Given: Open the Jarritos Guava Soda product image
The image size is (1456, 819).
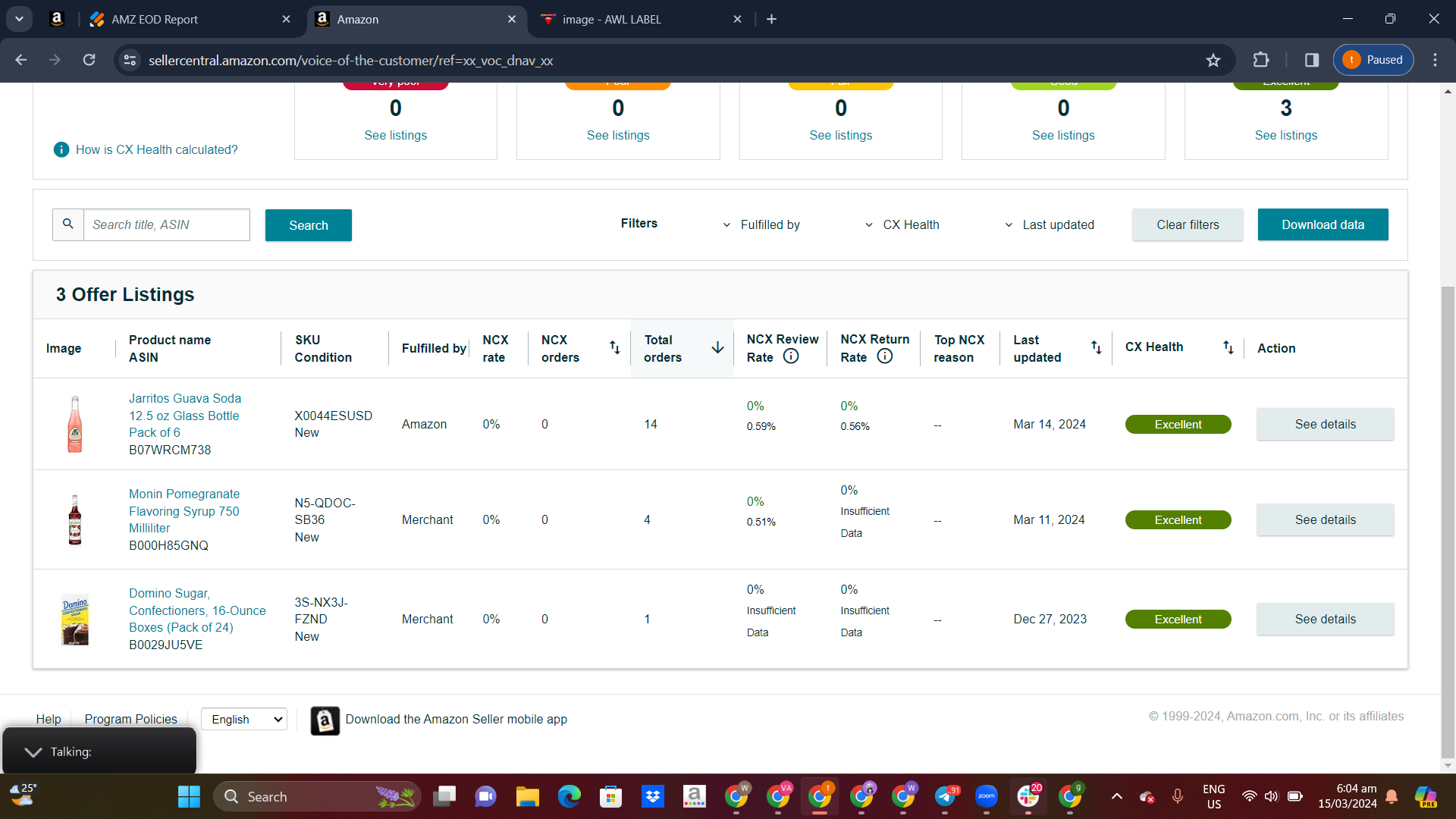Looking at the screenshot, I should [x=75, y=425].
